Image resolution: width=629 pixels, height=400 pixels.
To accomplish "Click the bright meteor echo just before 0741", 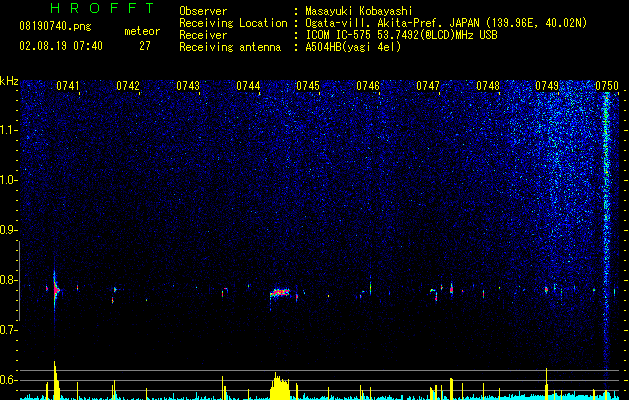I will pyautogui.click(x=55, y=290).
